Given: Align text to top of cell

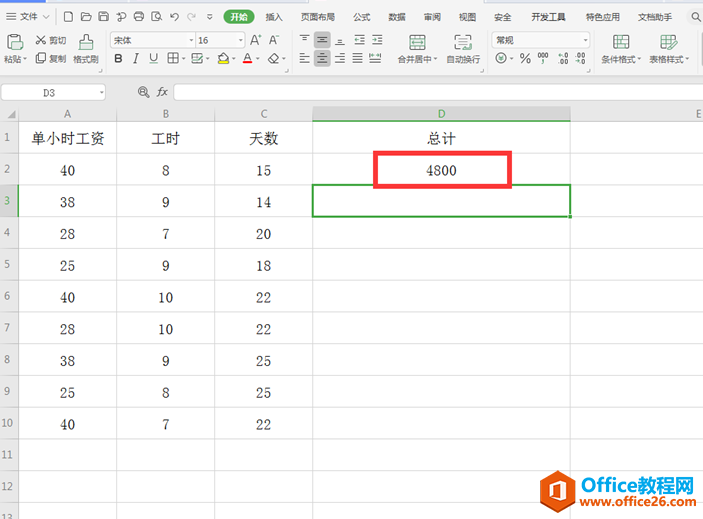Looking at the screenshot, I should [x=304, y=40].
